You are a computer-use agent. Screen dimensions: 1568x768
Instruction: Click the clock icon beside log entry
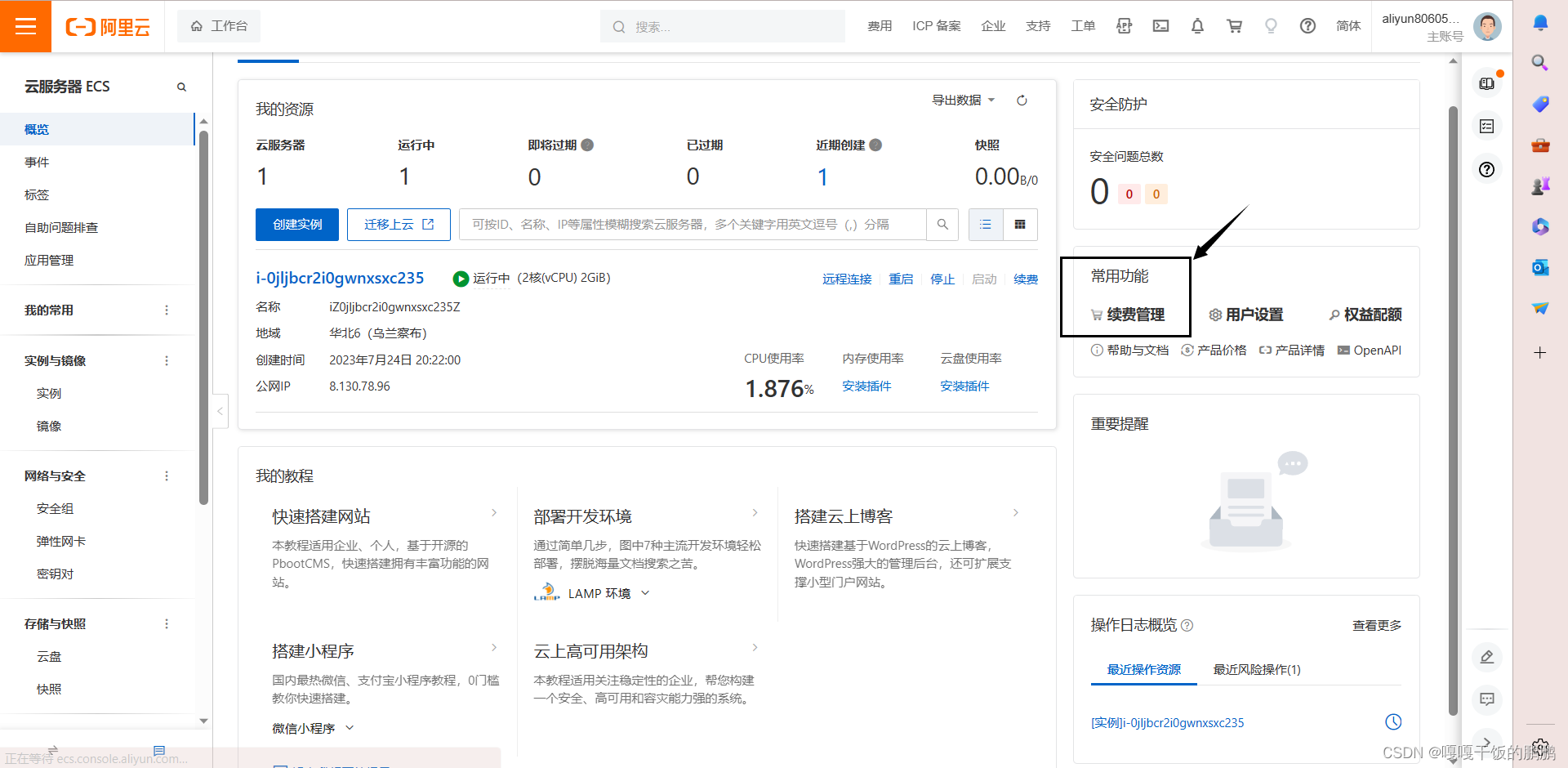coord(1393,721)
